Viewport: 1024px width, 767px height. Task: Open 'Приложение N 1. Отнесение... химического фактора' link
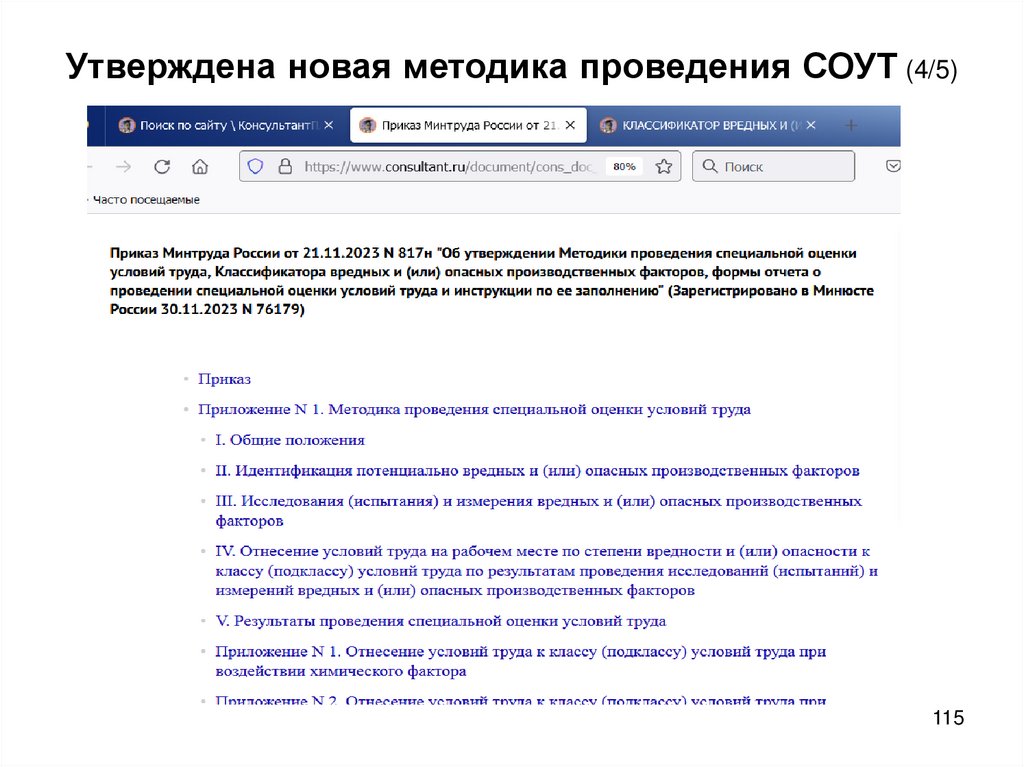point(520,661)
